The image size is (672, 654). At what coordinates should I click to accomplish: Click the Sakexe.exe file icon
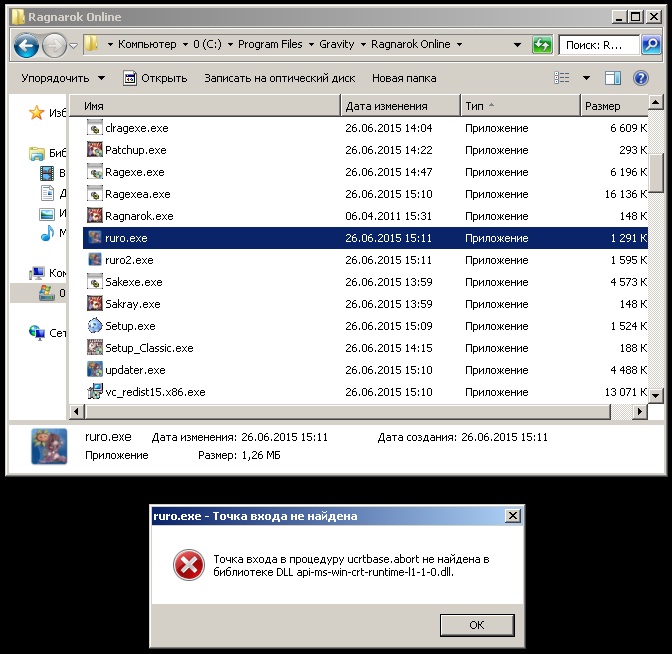point(95,282)
